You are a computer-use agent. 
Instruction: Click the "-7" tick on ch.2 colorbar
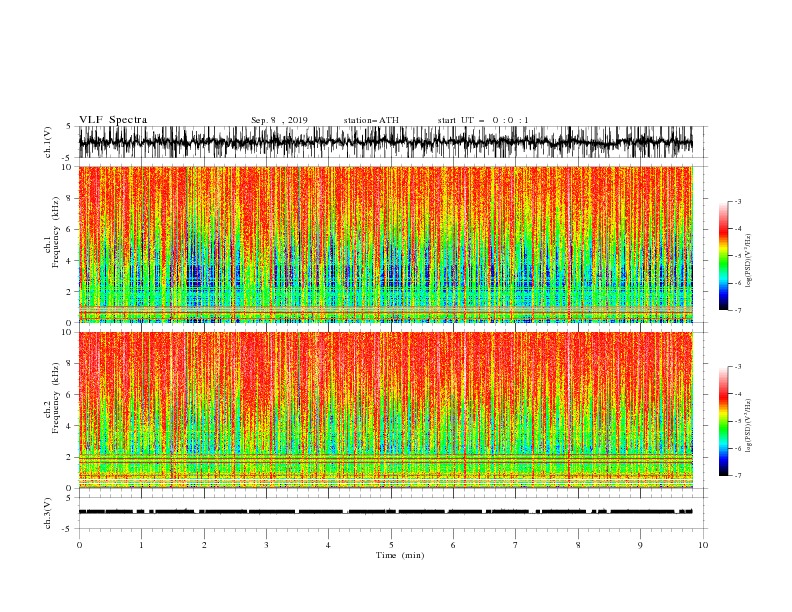click(737, 475)
